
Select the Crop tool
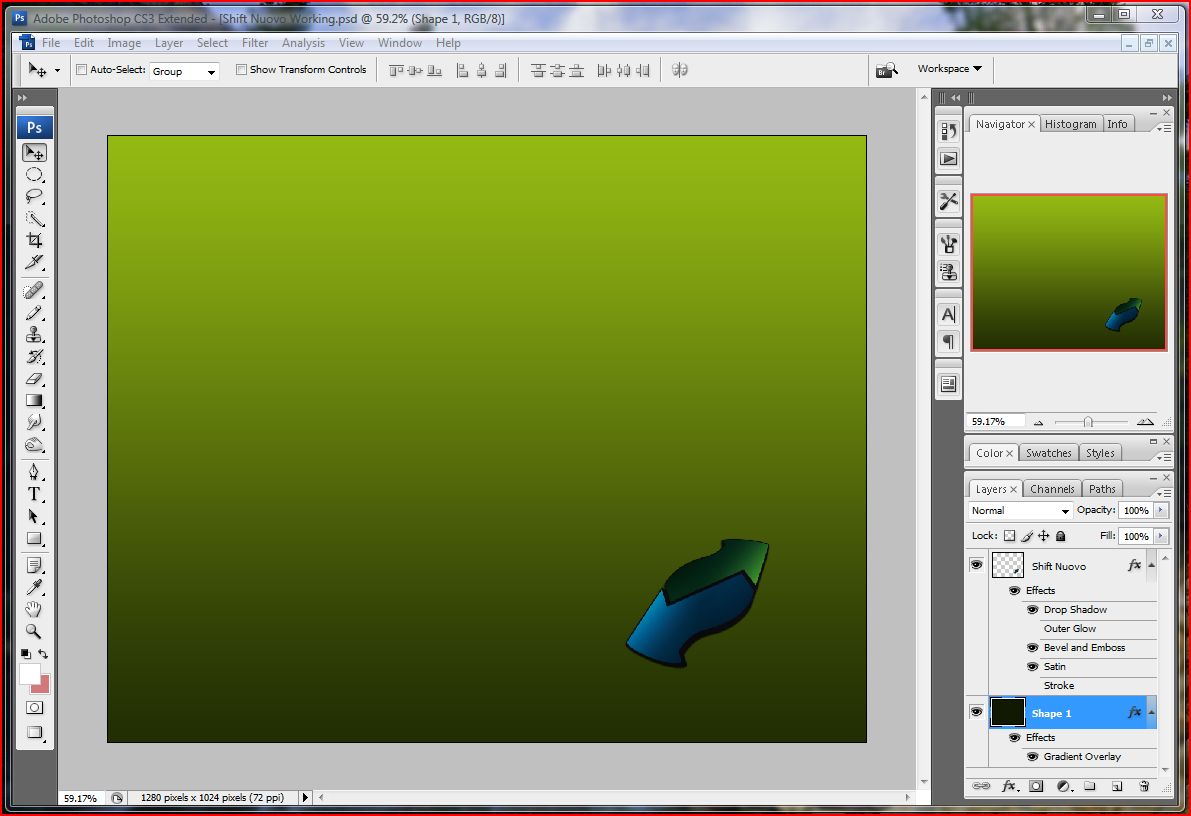pos(35,240)
